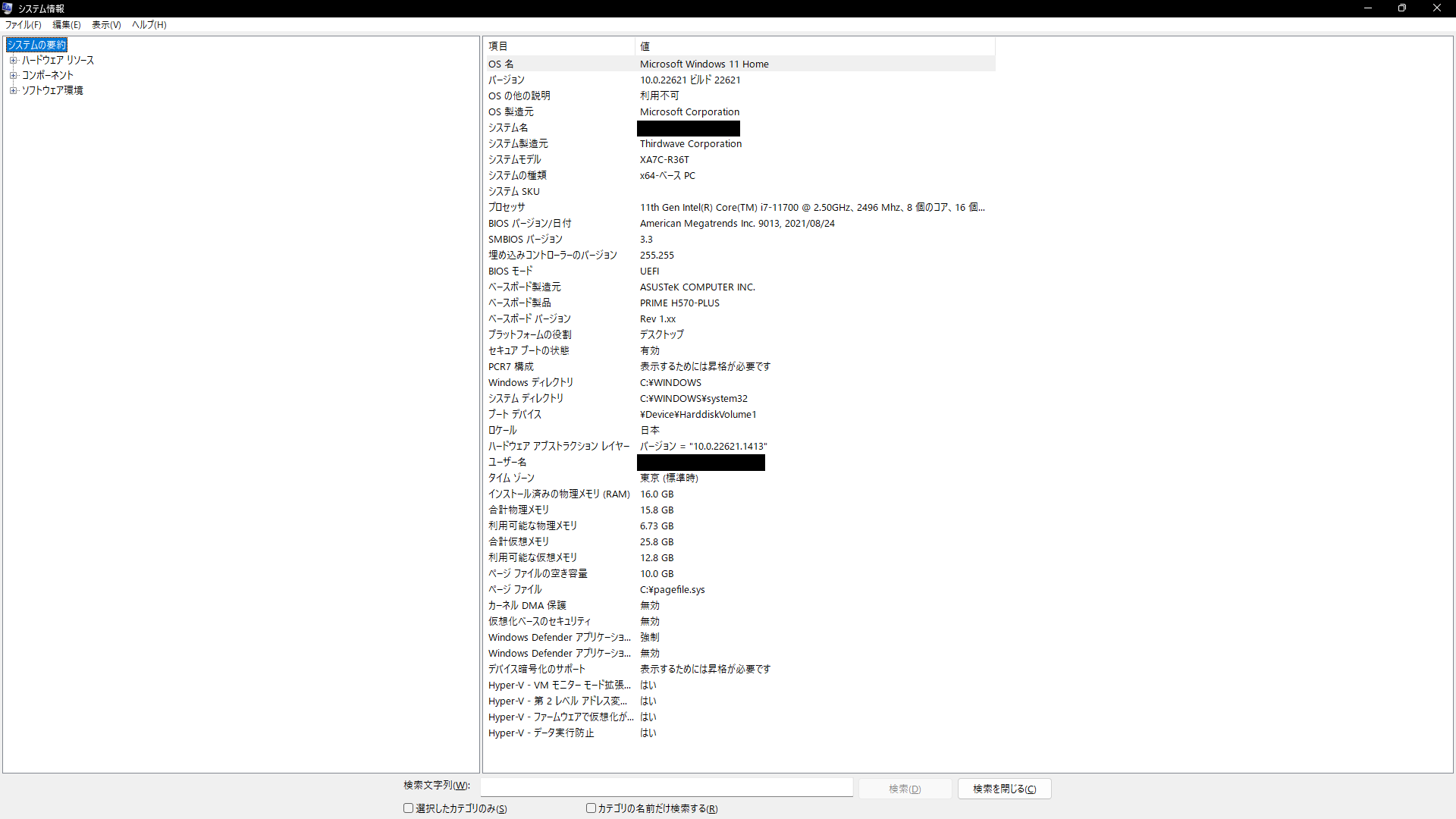Select the 11th Gen Intel Core processor value

tap(812, 207)
